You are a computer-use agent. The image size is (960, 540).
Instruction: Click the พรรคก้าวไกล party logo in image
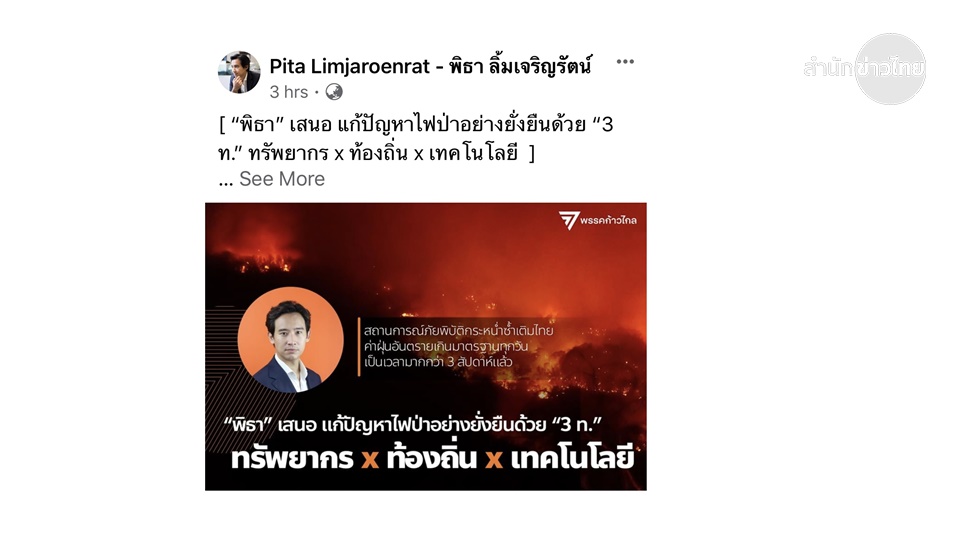(598, 220)
